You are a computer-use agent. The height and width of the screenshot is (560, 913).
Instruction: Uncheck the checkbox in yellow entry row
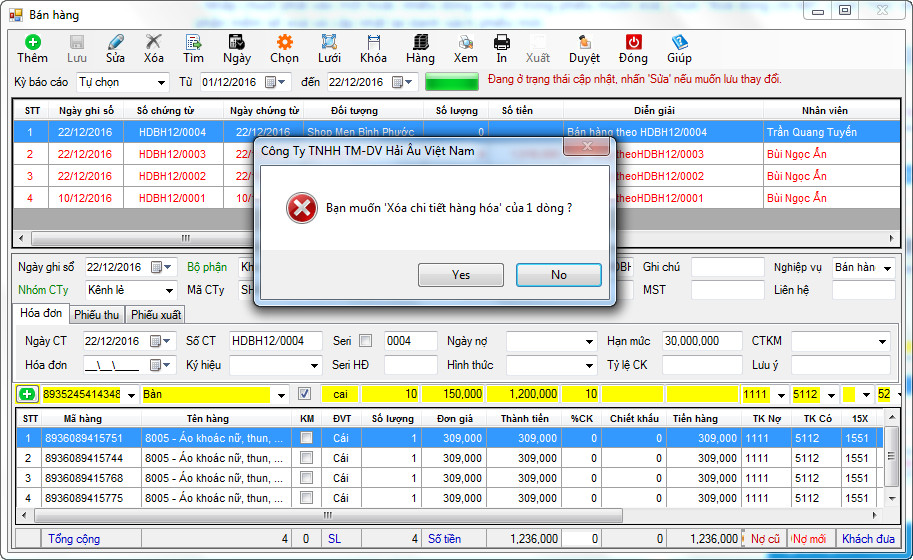pyautogui.click(x=305, y=394)
